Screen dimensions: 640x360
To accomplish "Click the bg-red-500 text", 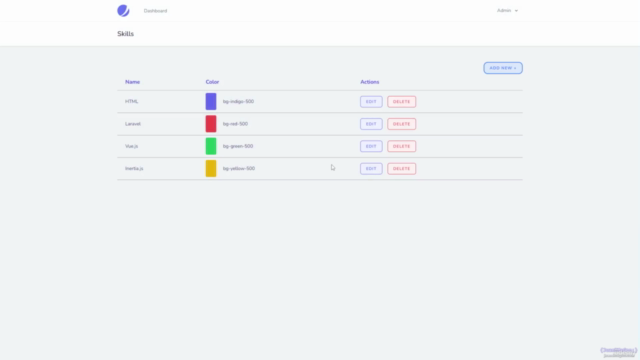I will pos(235,124).
